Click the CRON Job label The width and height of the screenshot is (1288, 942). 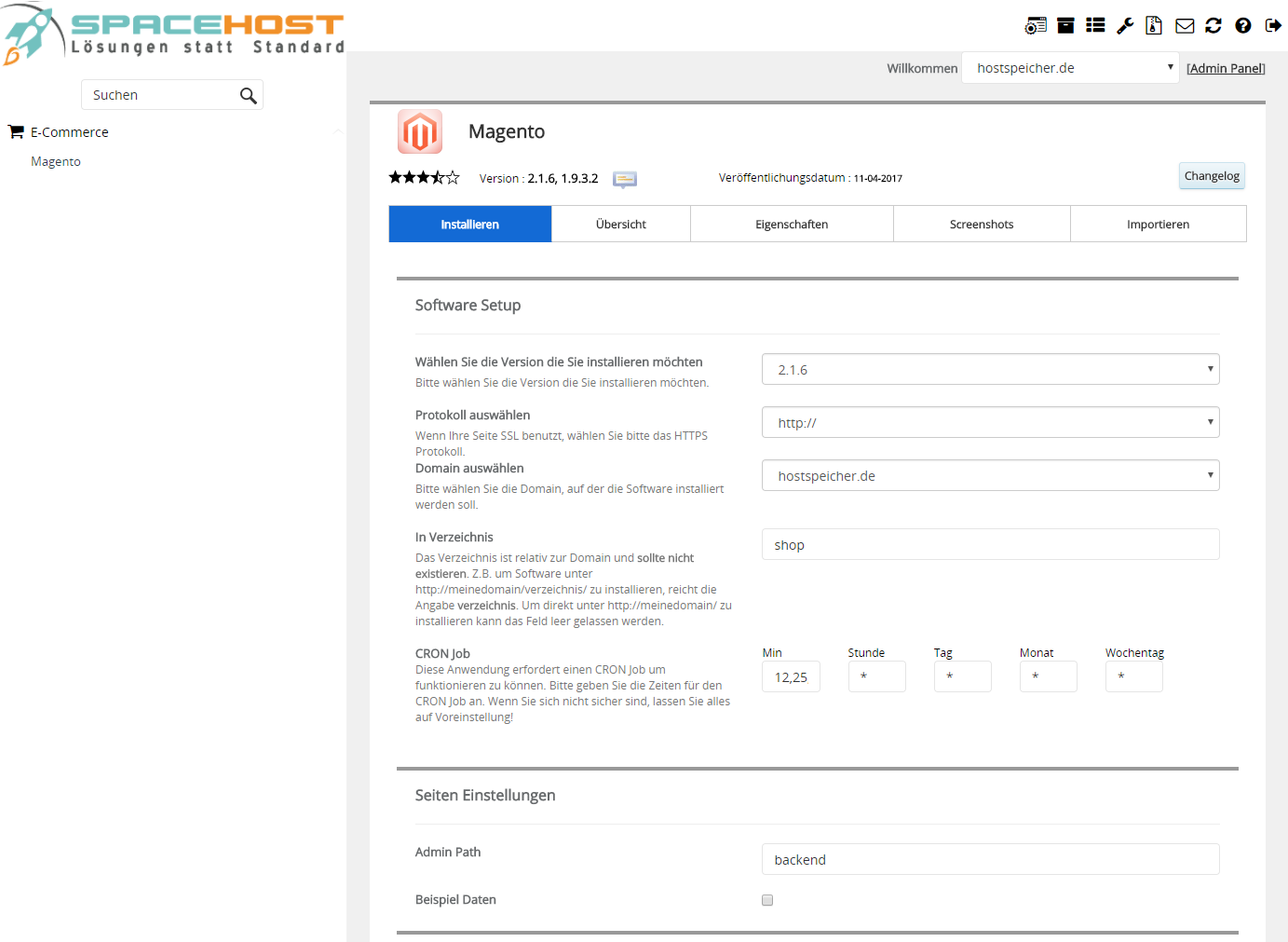point(442,654)
